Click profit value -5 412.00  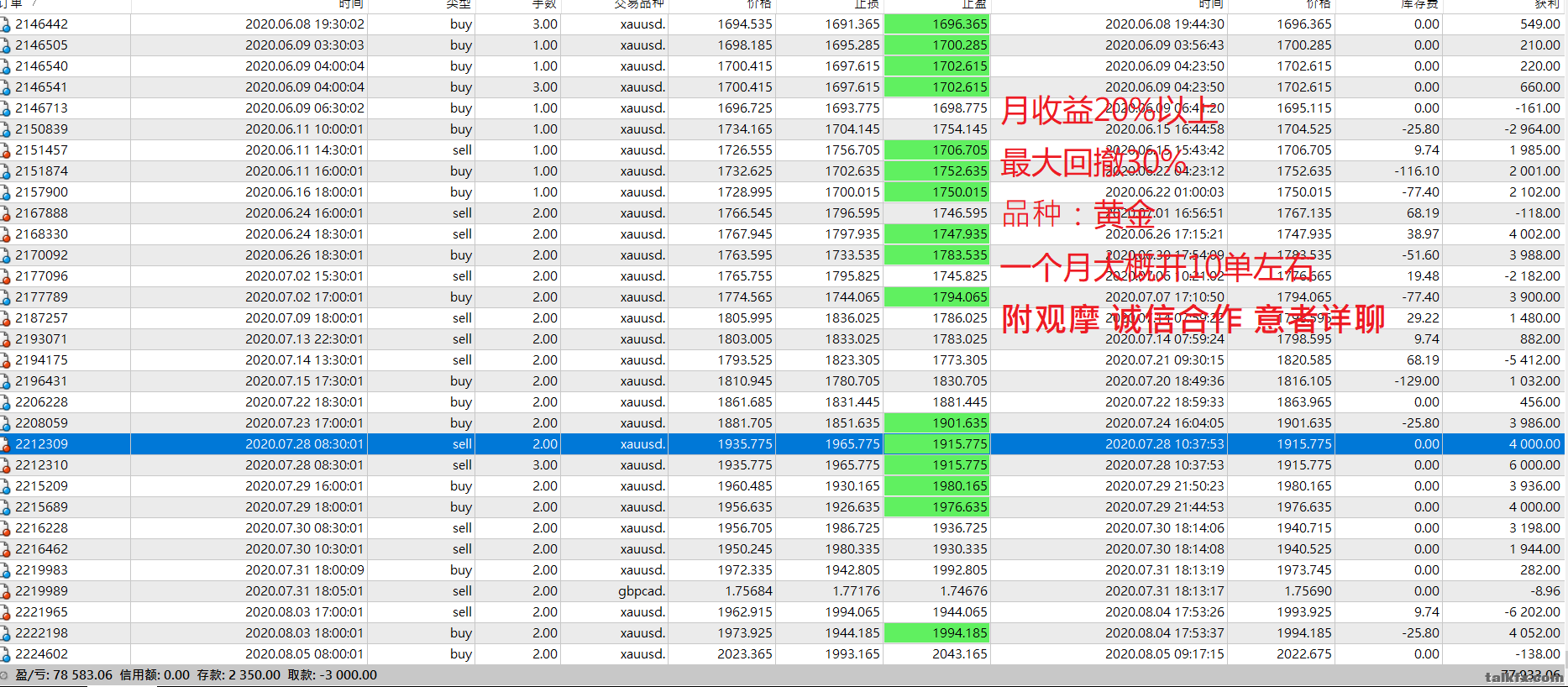point(1534,360)
